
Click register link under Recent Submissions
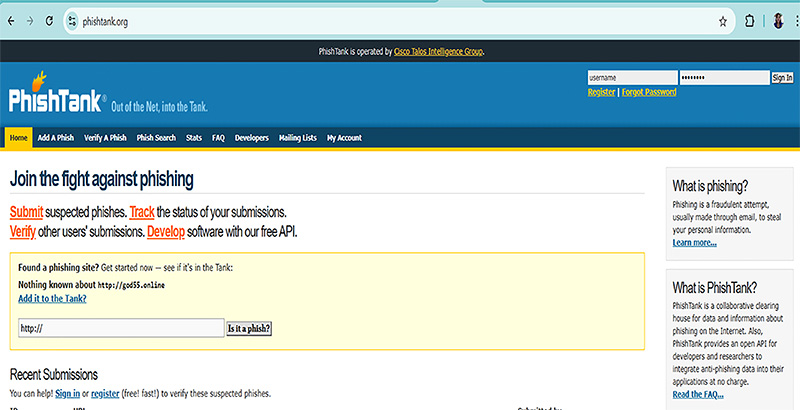pos(105,394)
